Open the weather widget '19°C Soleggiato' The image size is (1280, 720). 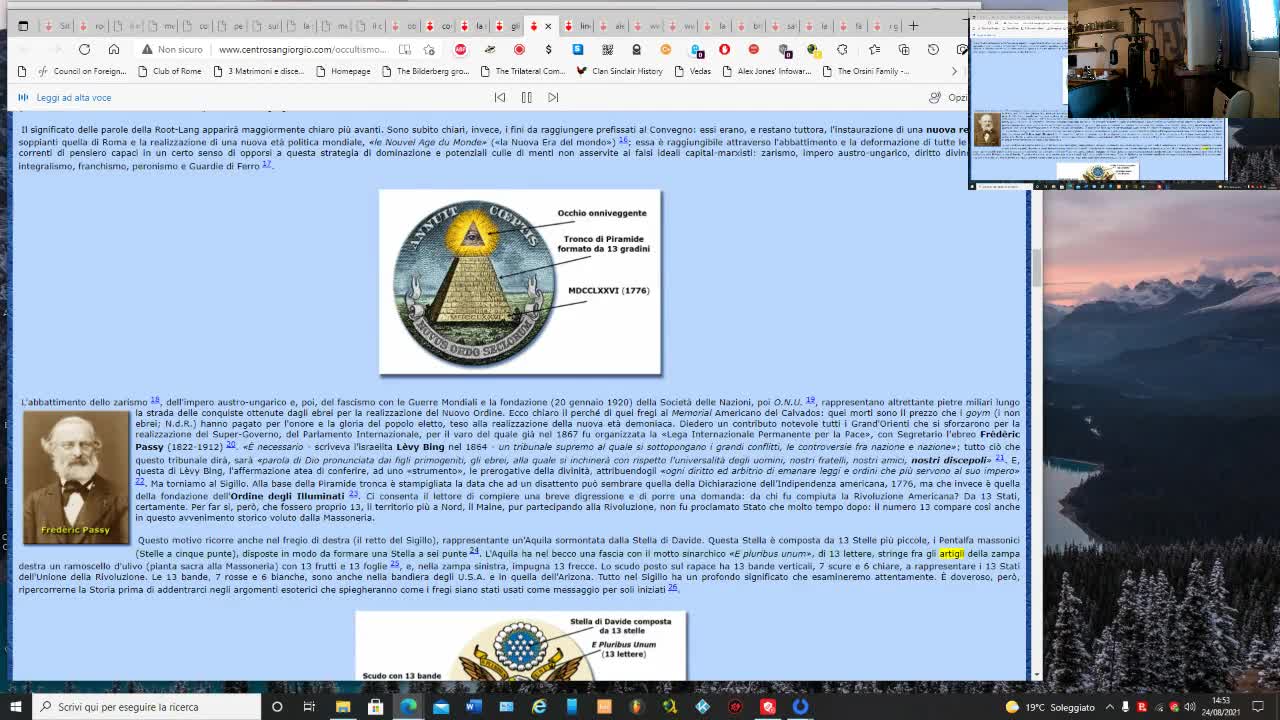(1050, 707)
